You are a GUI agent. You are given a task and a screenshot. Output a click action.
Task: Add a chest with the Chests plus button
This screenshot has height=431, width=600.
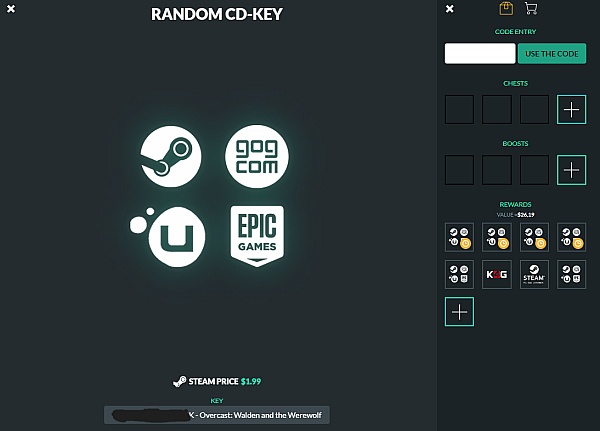pyautogui.click(x=571, y=109)
